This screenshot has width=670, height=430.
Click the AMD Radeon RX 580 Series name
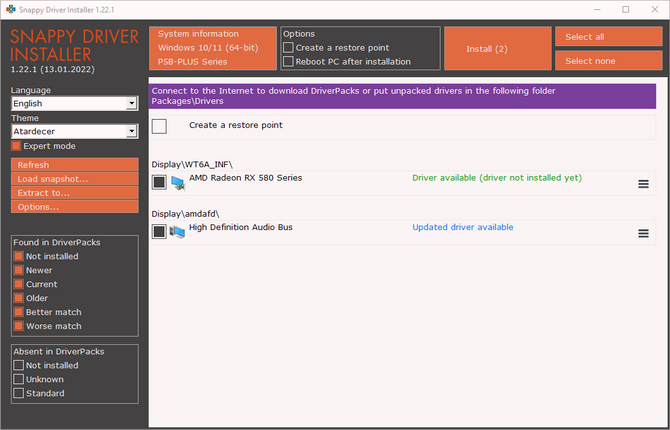(x=246, y=178)
